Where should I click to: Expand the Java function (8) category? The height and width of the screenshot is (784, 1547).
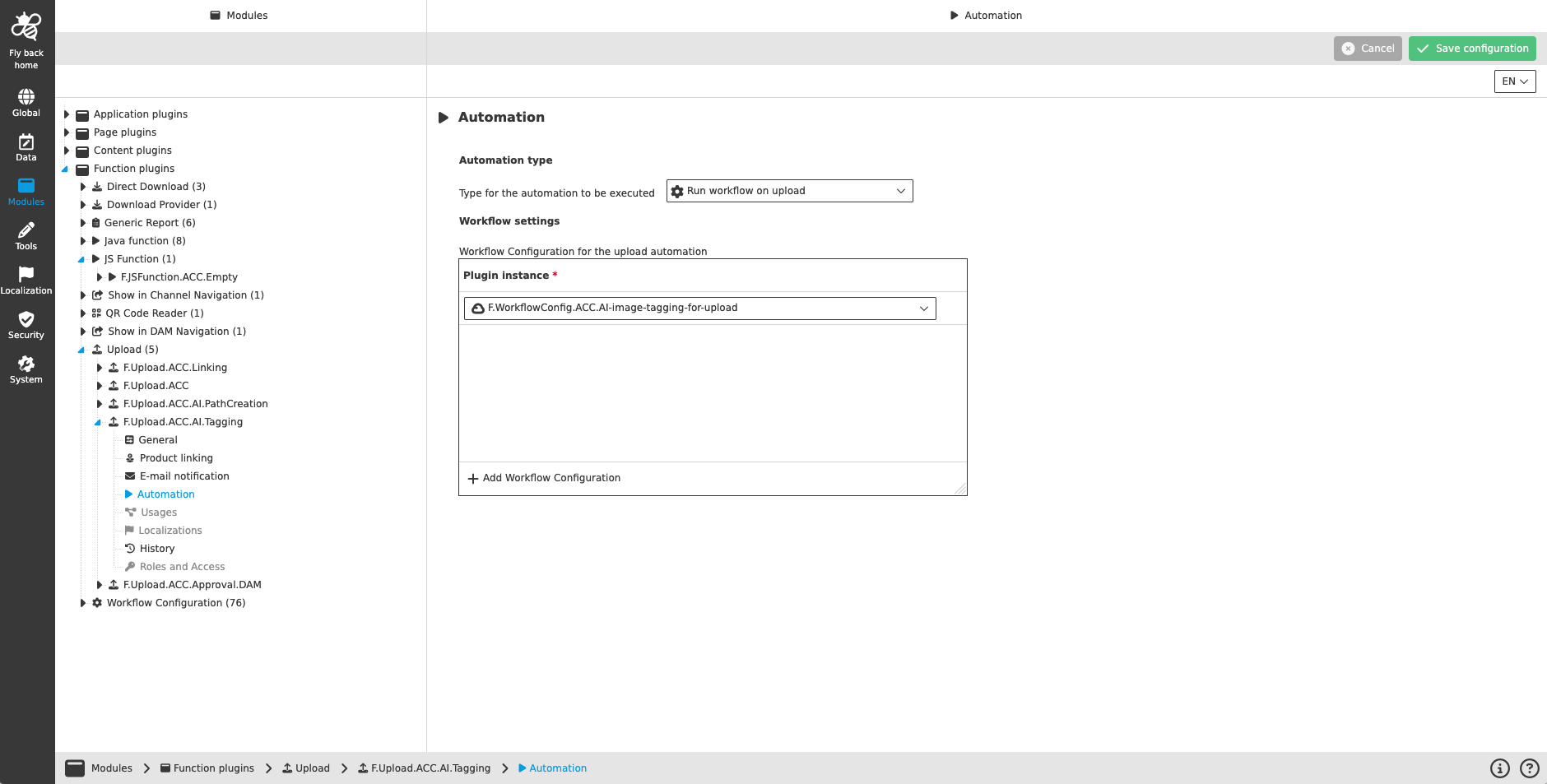(82, 240)
